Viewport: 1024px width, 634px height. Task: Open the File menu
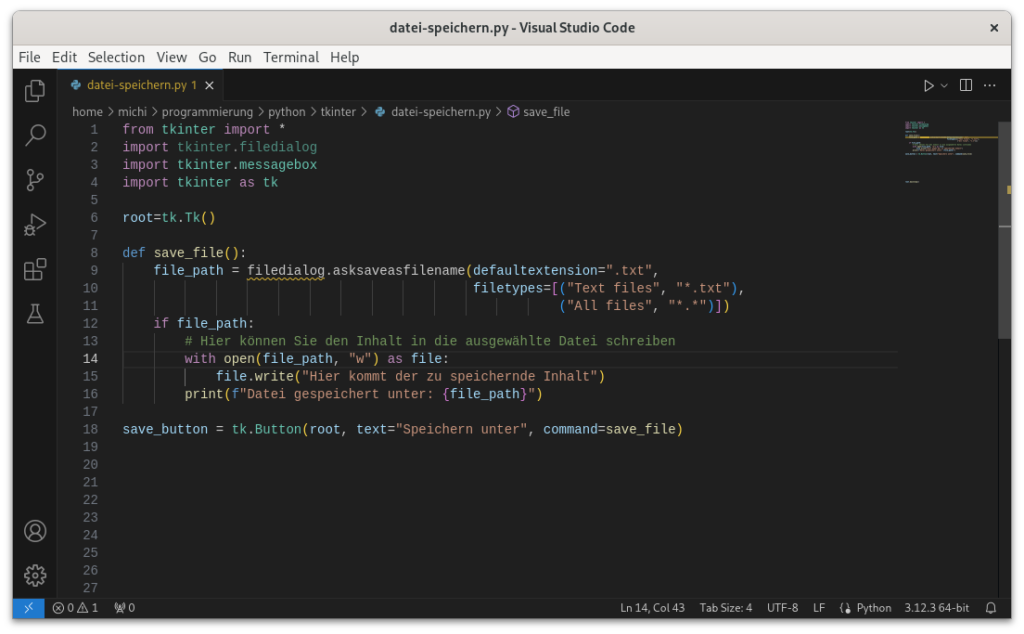[x=29, y=57]
